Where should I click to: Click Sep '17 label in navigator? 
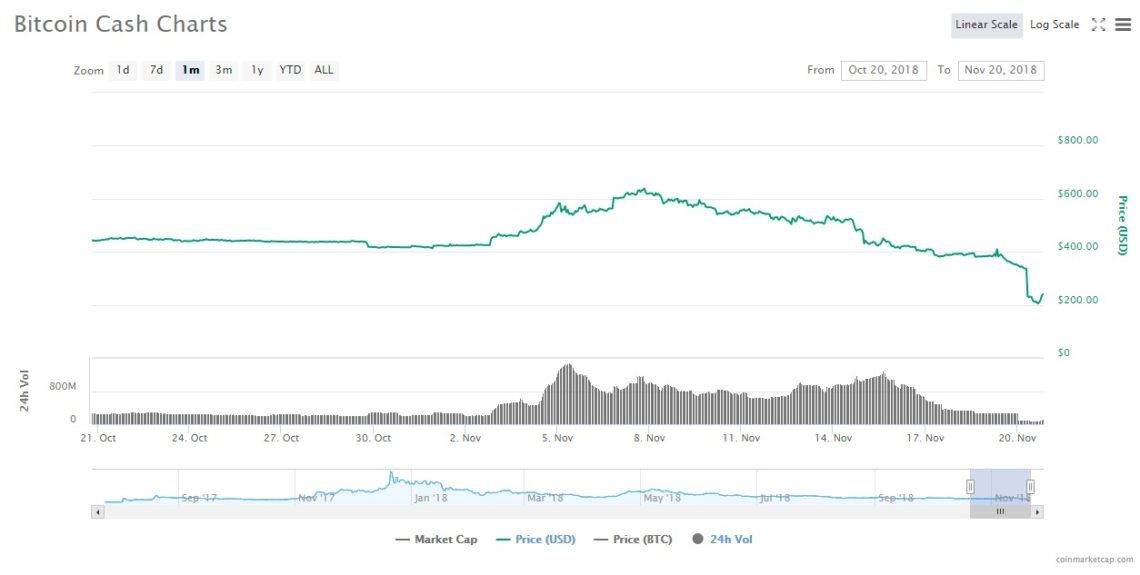point(199,498)
